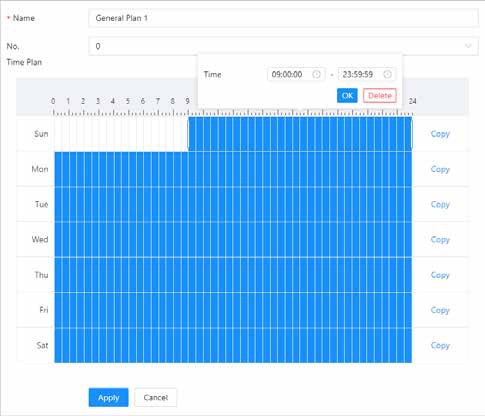Screen dimensions: 485x416
Task: Click the Wed row label
Action: click(40, 240)
